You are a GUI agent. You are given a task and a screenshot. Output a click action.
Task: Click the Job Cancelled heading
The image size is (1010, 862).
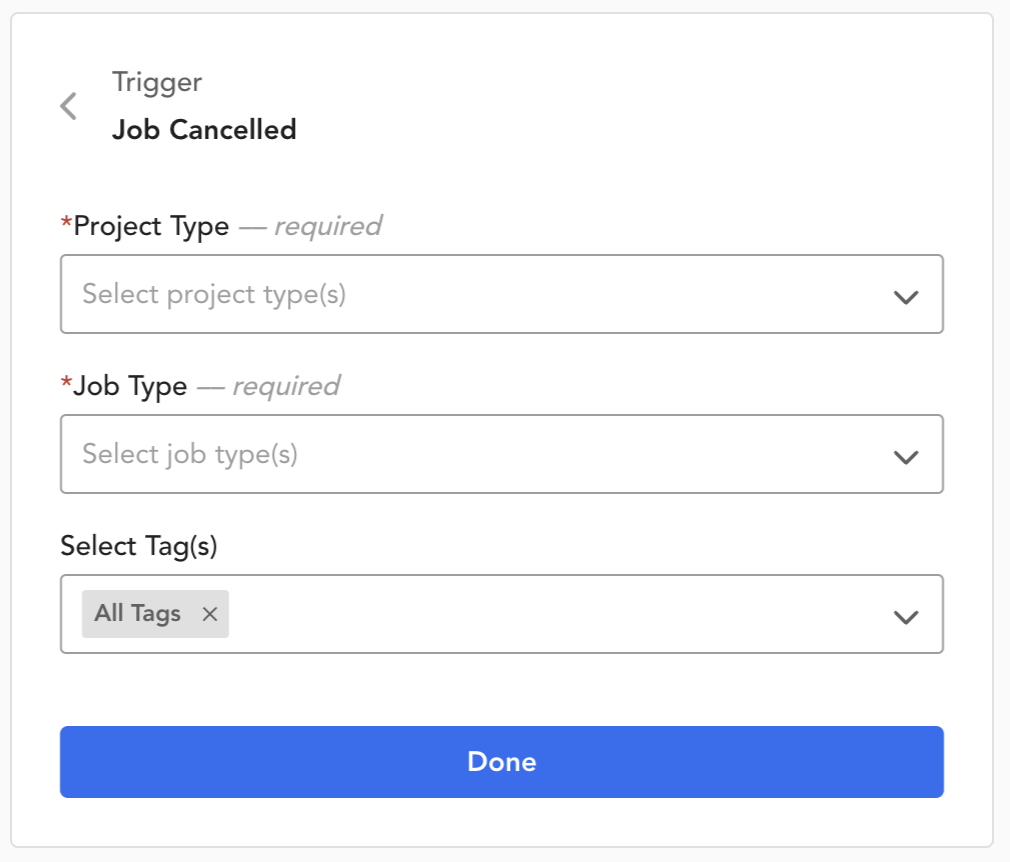(204, 129)
